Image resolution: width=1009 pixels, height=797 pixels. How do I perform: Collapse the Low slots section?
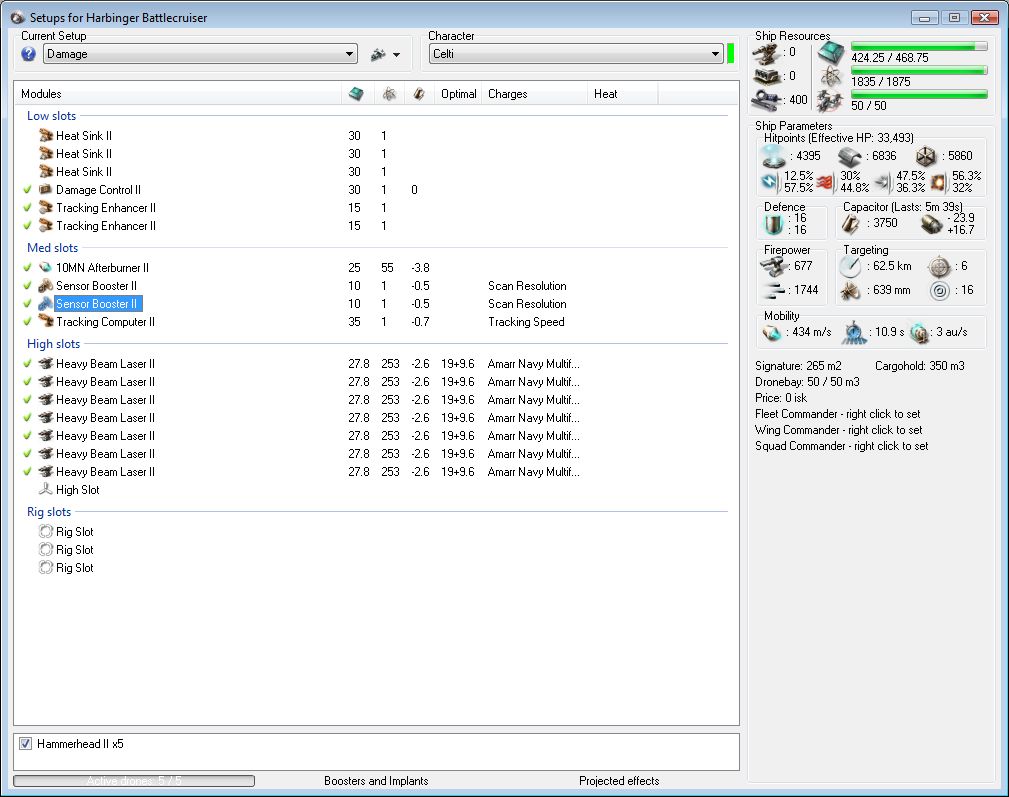pos(51,116)
